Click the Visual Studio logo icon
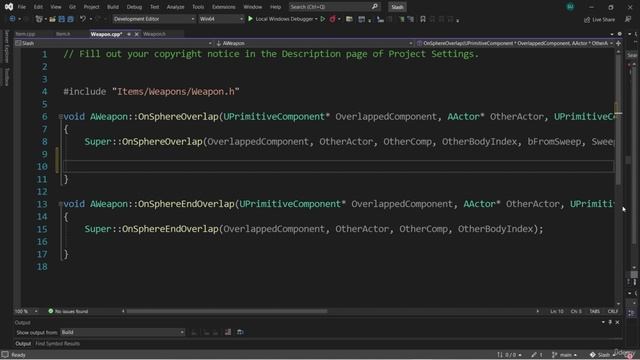The width and height of the screenshot is (640, 360). click(9, 7)
